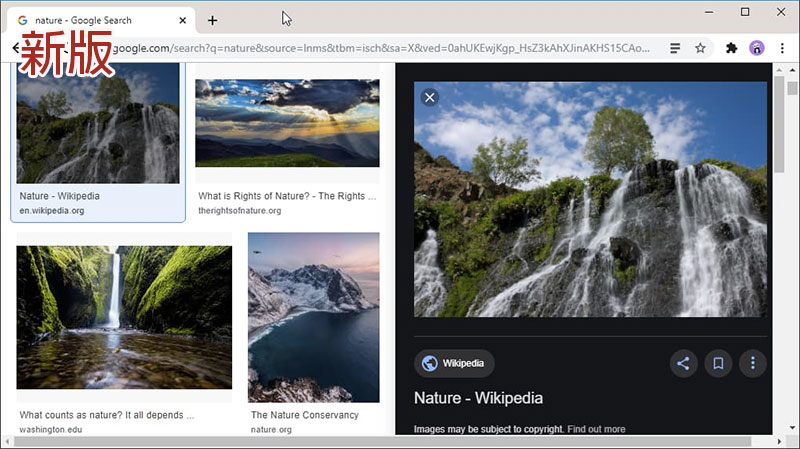Open a new tab with plus button
Screen dimensions: 800x449
click(213, 20)
